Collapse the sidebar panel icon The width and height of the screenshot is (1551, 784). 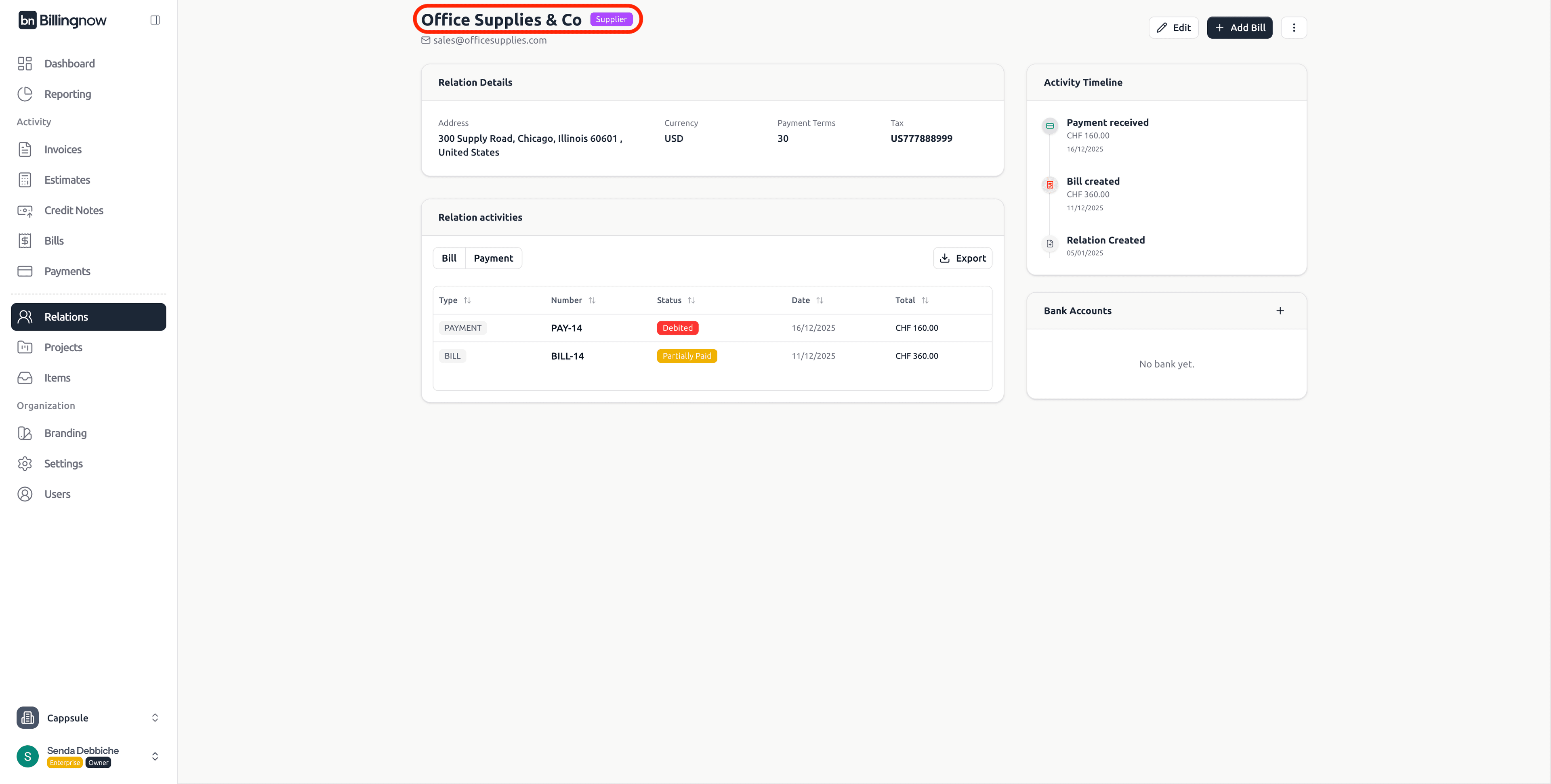tap(155, 21)
